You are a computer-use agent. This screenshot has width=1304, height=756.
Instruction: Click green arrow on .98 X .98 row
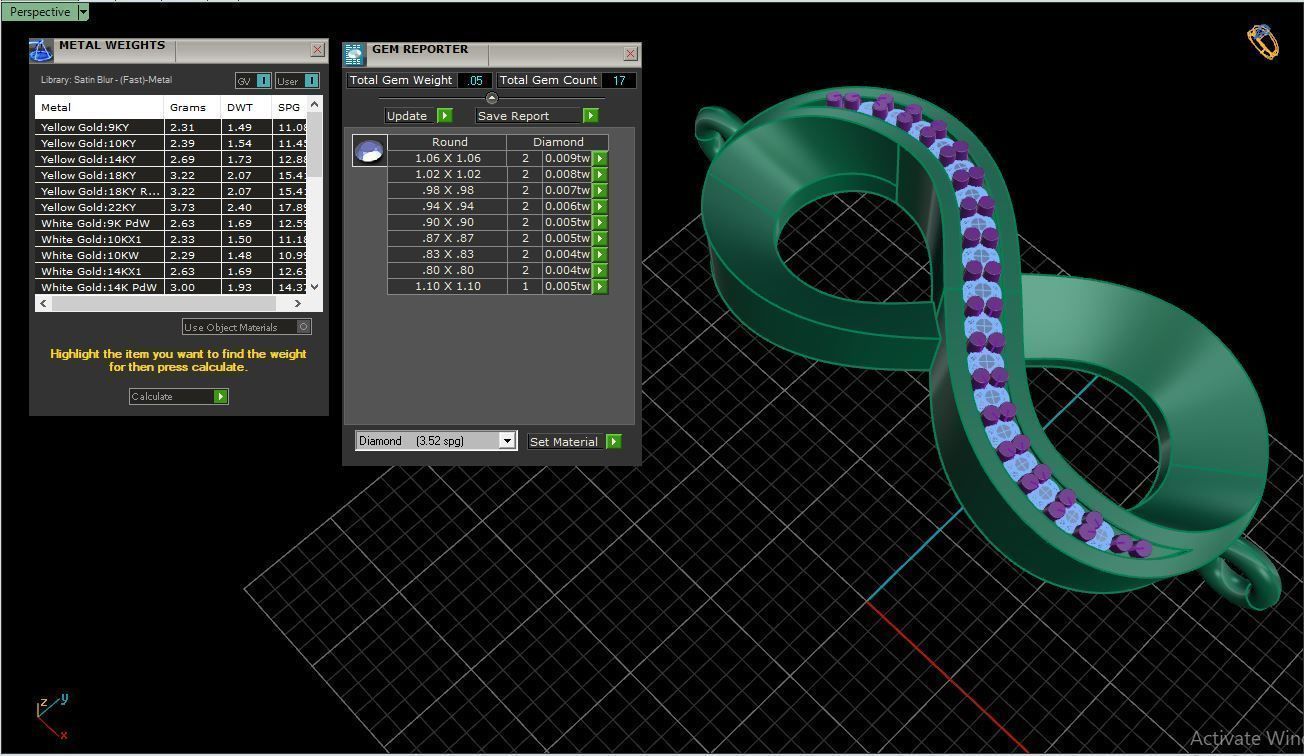600,190
